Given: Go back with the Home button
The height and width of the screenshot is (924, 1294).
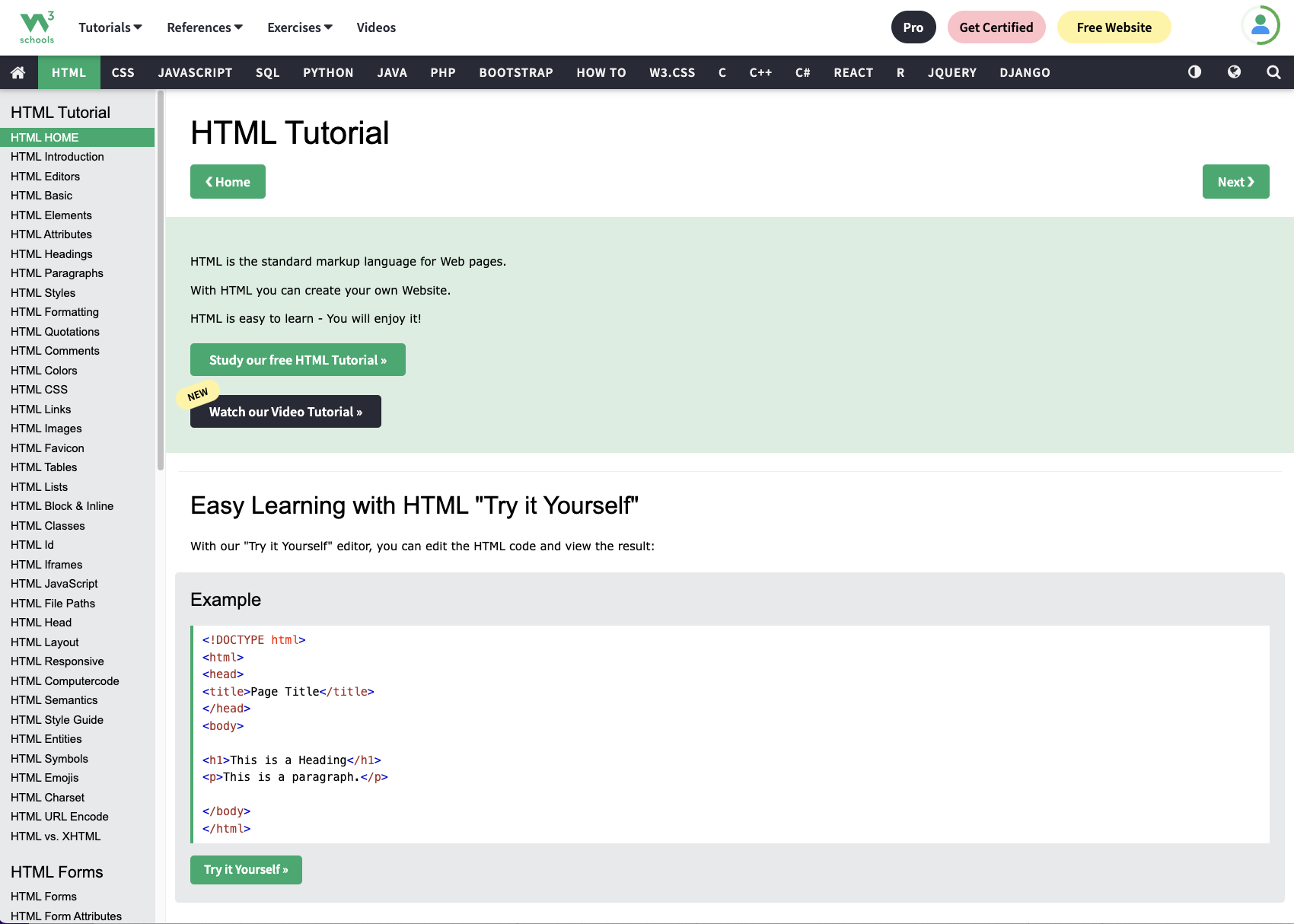Looking at the screenshot, I should (x=228, y=182).
